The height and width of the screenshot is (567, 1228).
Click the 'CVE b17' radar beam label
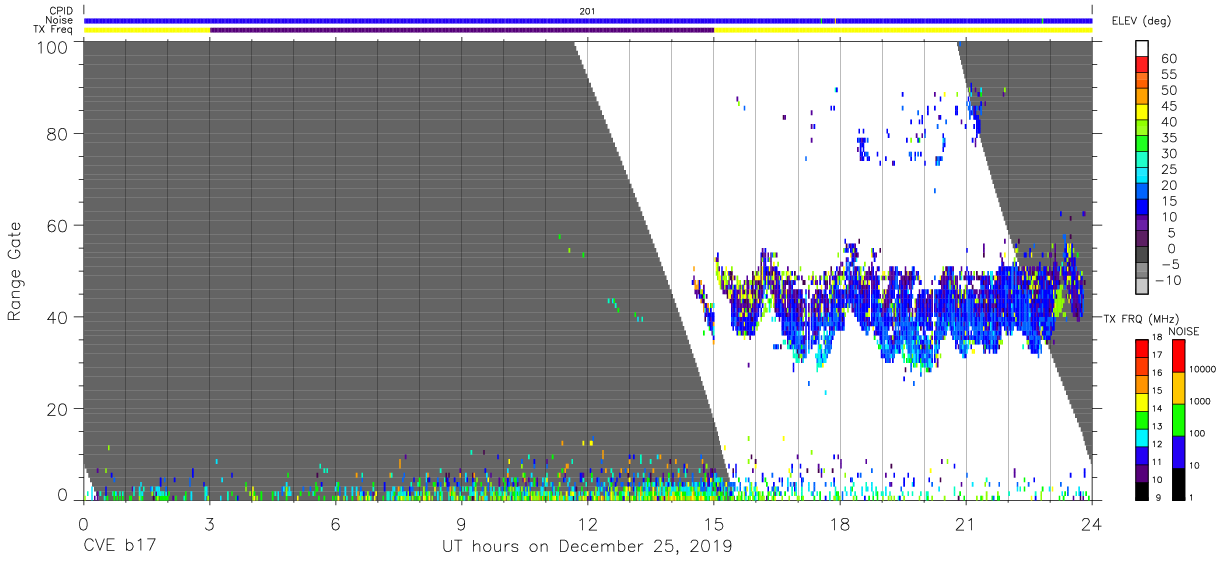tap(119, 547)
